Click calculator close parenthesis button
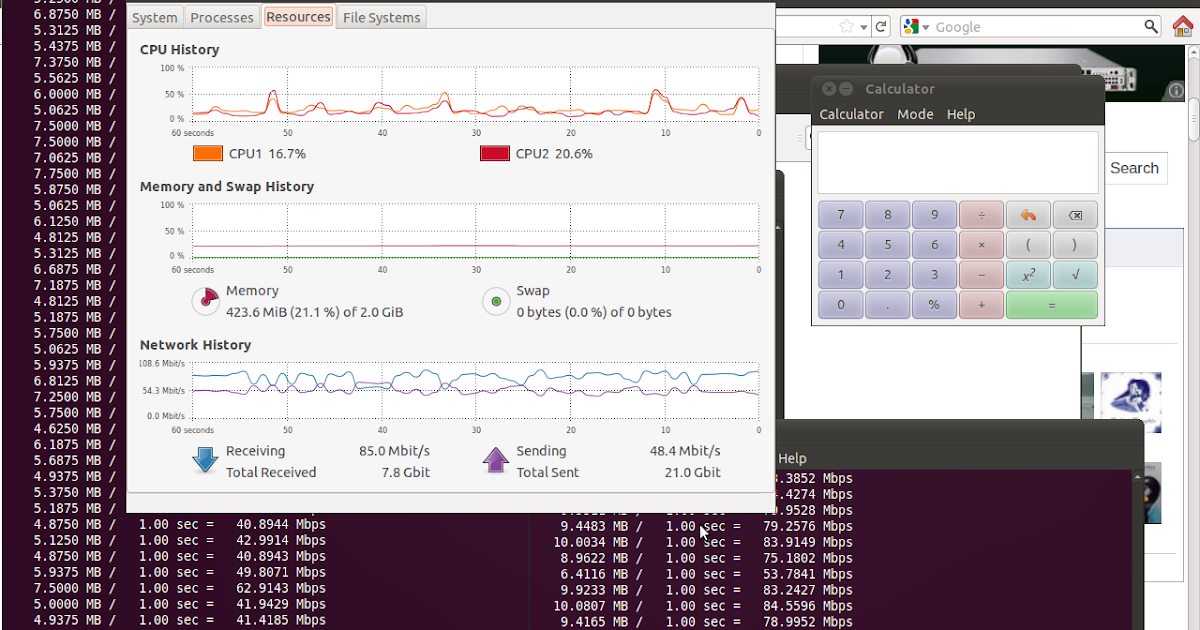 point(1075,245)
